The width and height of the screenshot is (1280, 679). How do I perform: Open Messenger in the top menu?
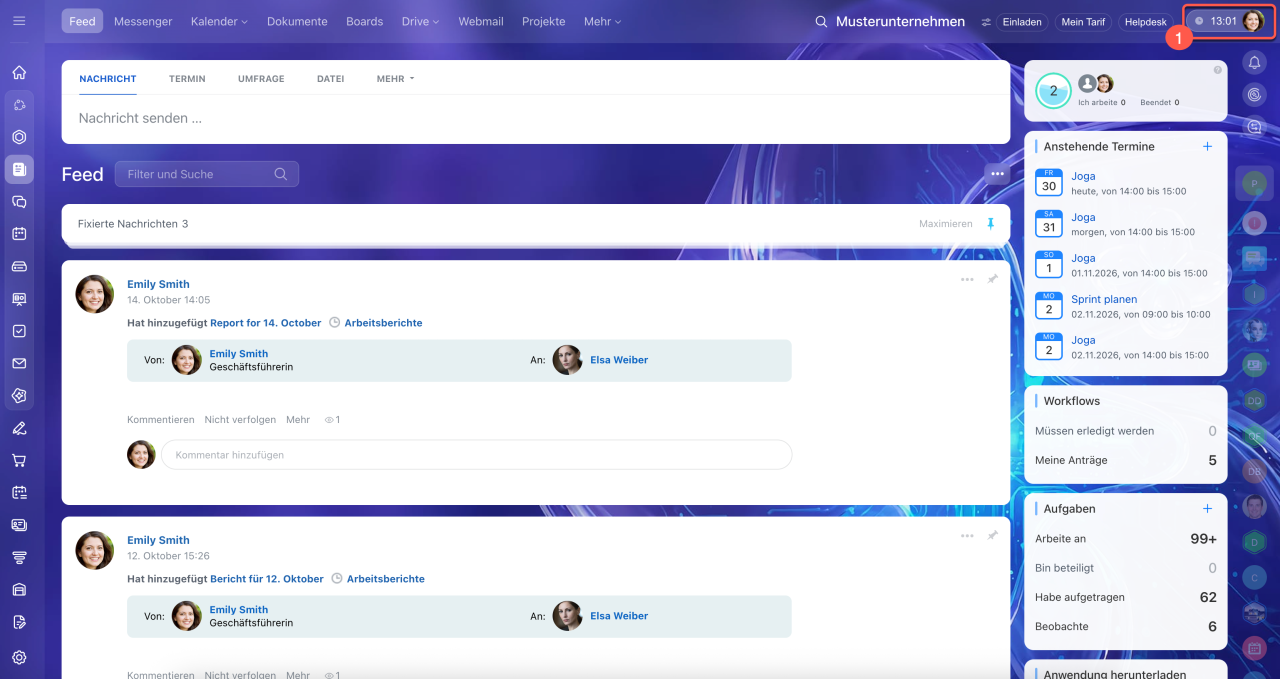click(x=143, y=21)
